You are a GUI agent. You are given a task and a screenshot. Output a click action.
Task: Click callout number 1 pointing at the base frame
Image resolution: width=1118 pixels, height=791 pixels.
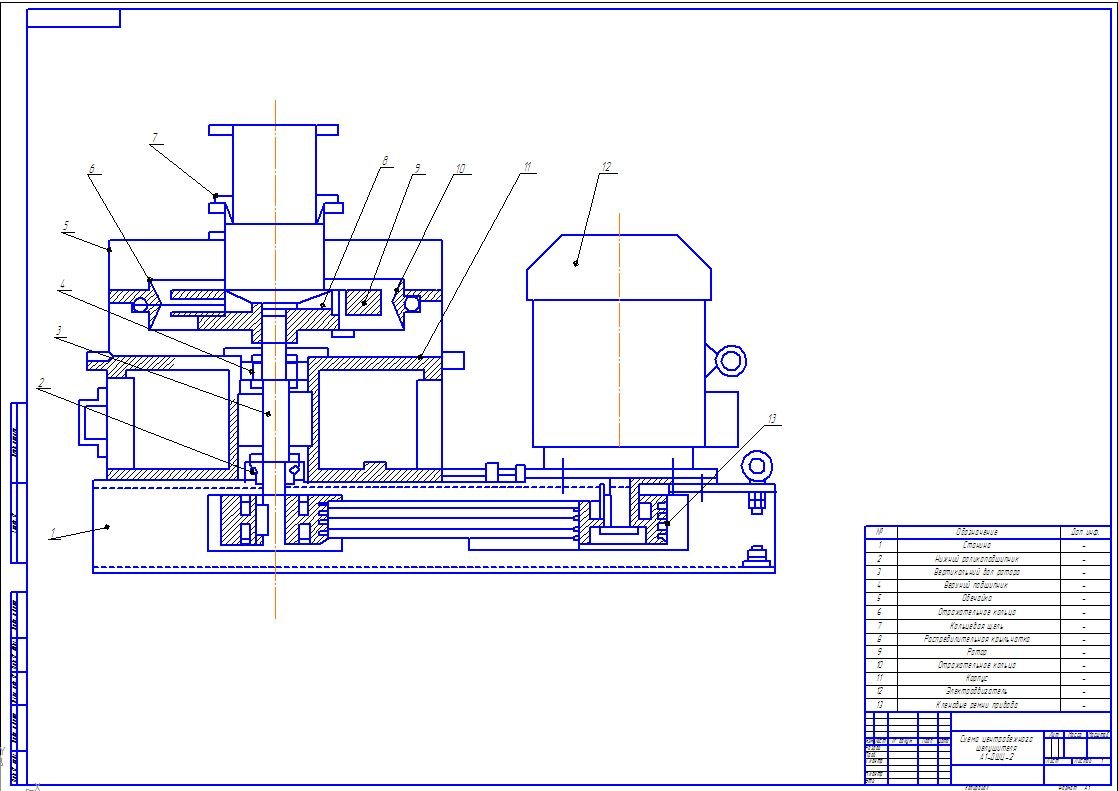[53, 535]
